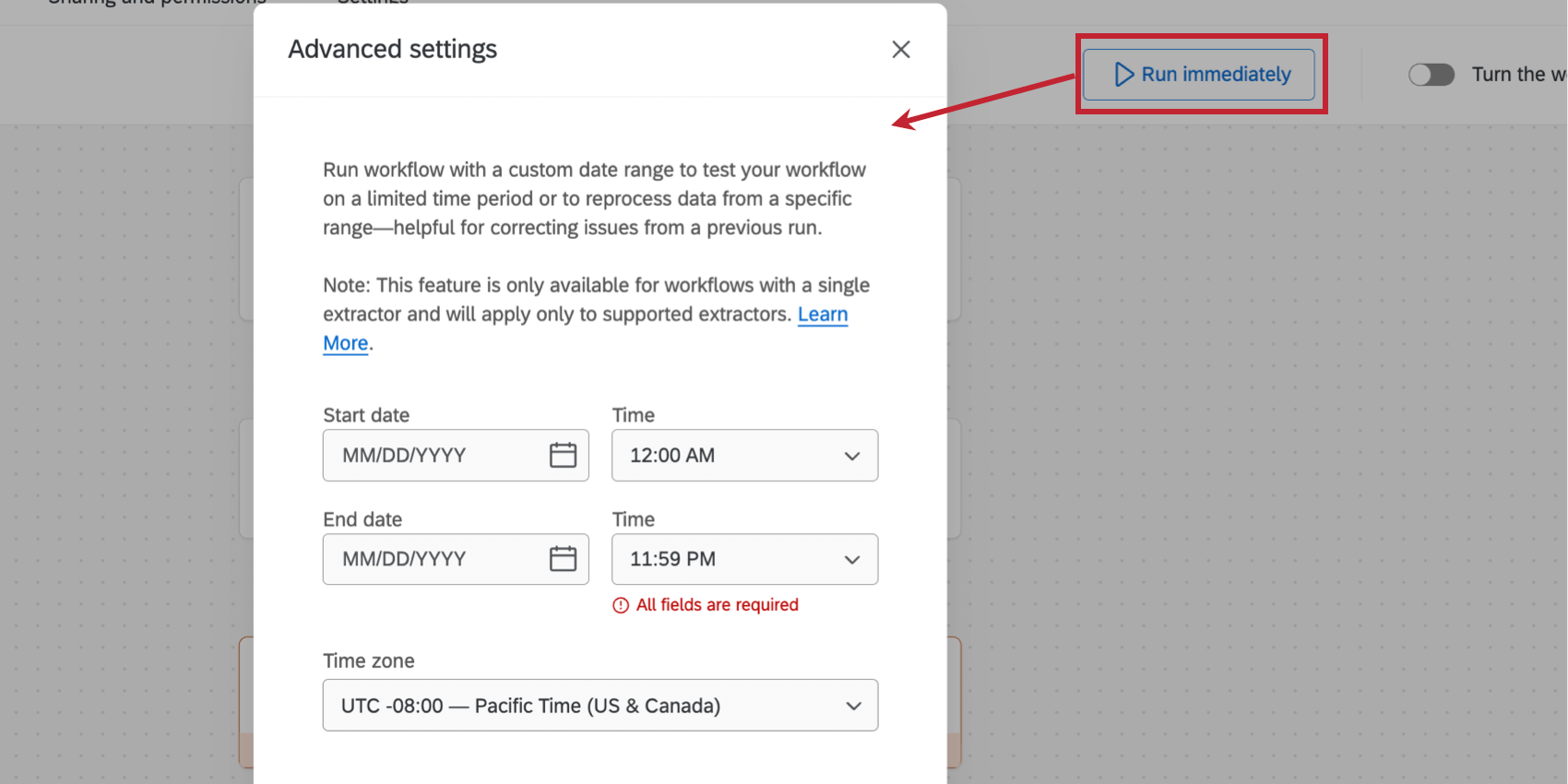Click the Run immediately button
The width and height of the screenshot is (1568, 784).
point(1198,75)
